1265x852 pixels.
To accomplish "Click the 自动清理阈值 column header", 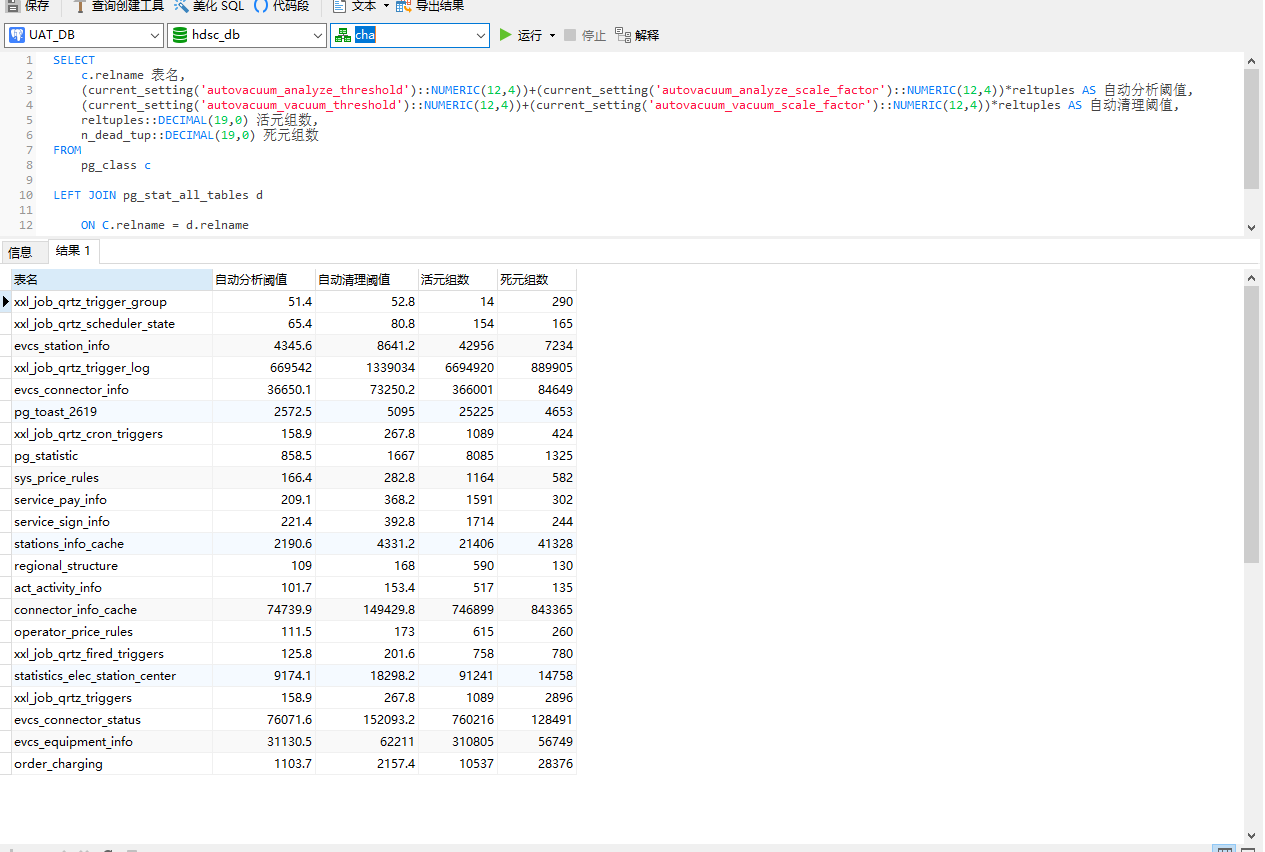I will 367,280.
